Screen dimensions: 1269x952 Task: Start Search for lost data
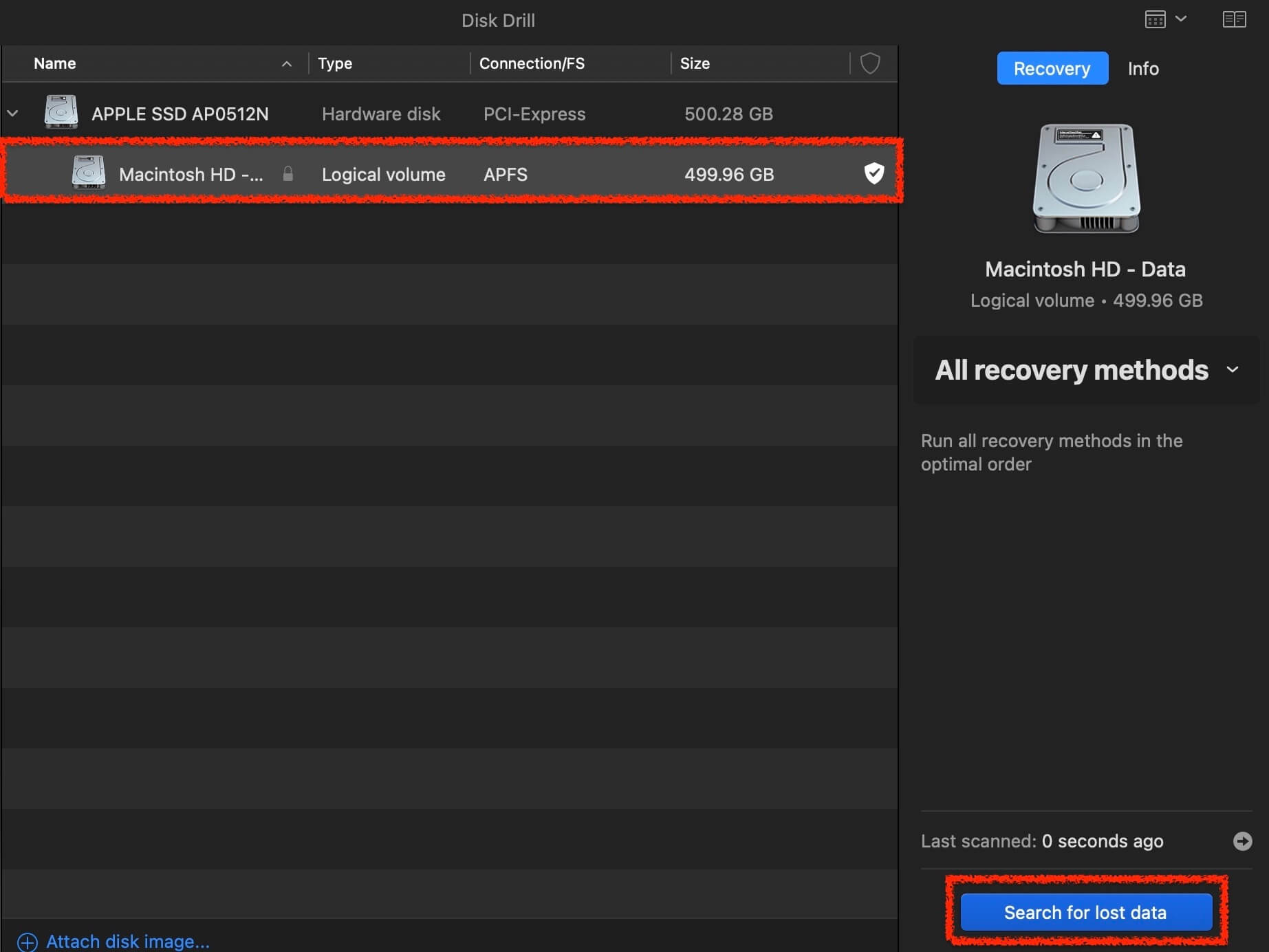[1086, 912]
